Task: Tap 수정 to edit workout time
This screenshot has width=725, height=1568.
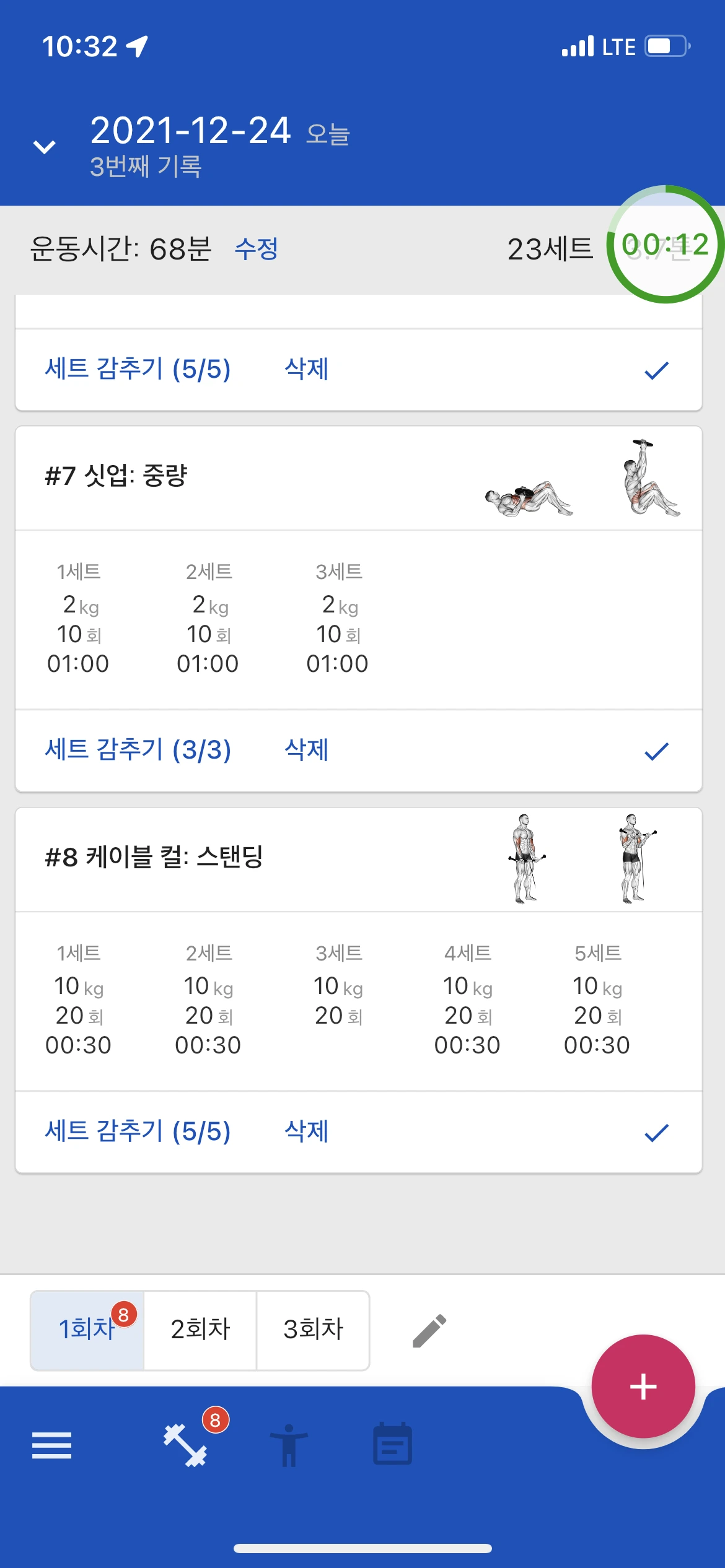Action: [256, 249]
